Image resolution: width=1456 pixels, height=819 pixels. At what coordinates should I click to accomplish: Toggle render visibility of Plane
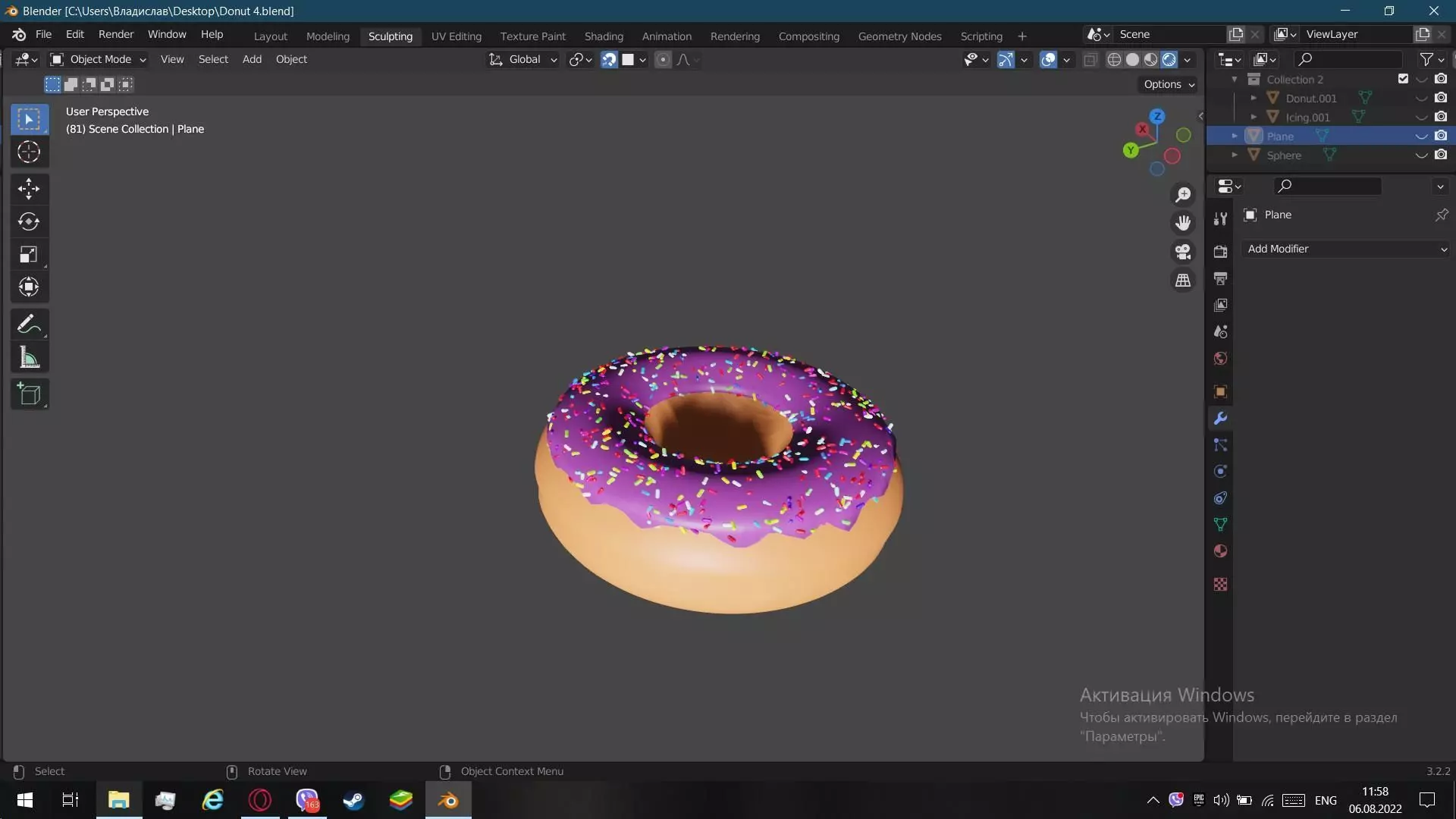[x=1441, y=136]
